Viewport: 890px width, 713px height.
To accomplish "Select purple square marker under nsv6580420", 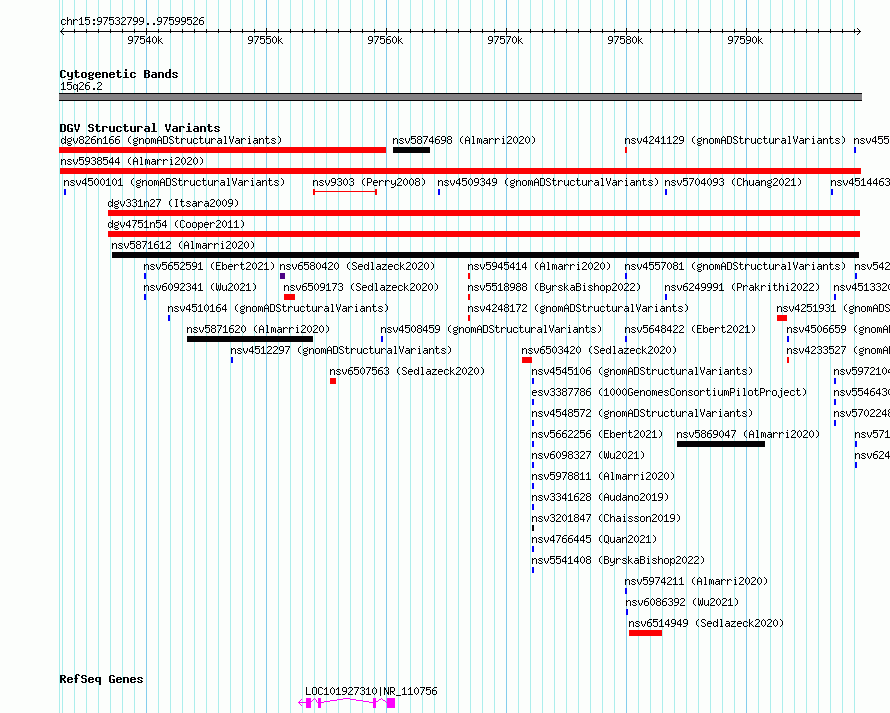I will pos(283,276).
